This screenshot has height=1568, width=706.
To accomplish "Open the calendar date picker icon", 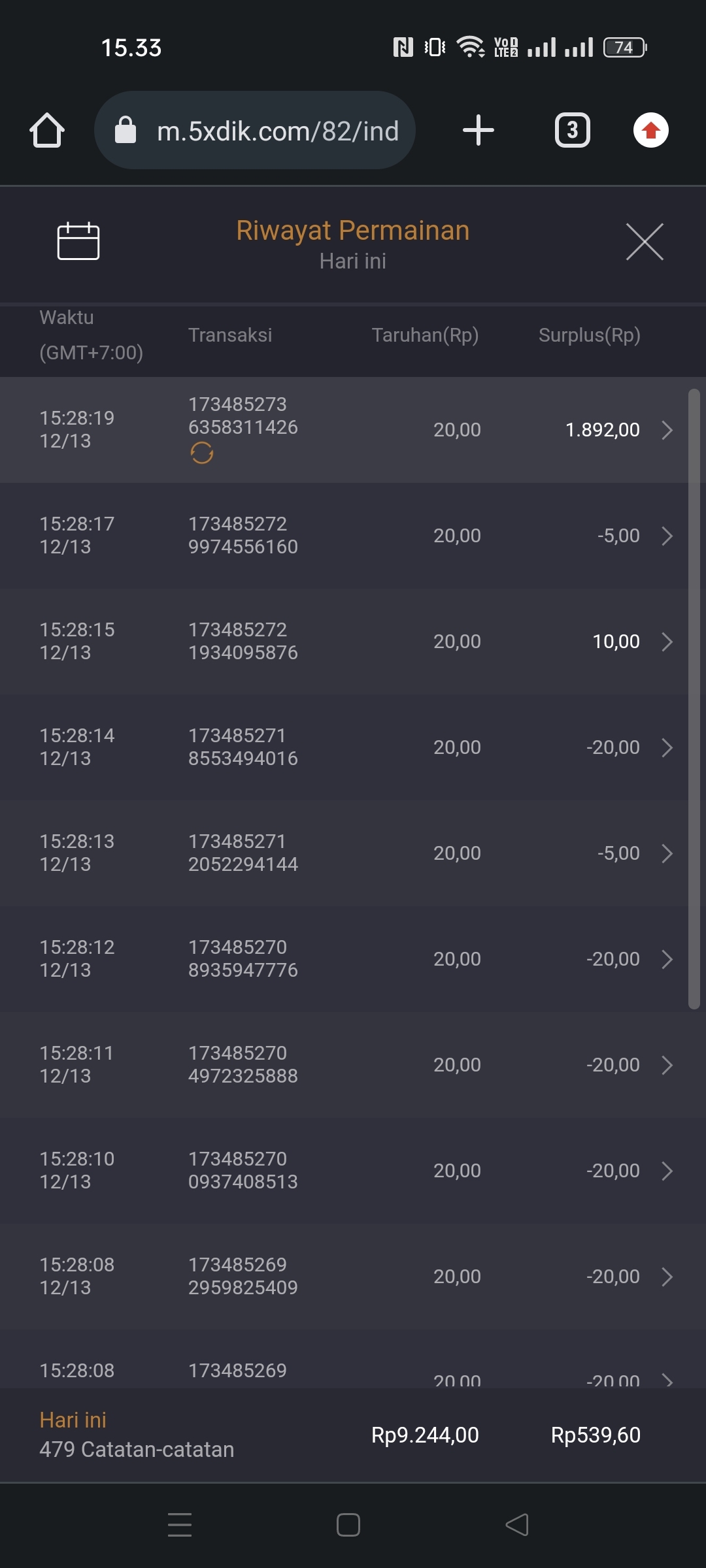I will click(x=78, y=241).
